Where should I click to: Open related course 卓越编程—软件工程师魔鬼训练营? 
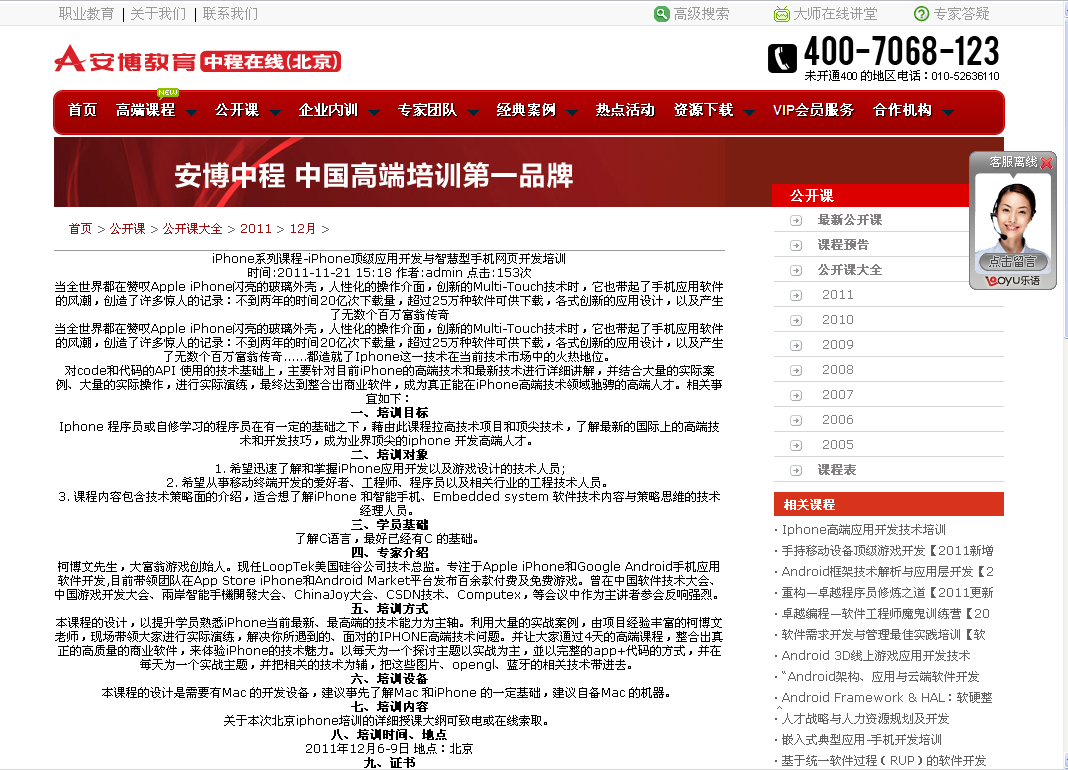886,614
